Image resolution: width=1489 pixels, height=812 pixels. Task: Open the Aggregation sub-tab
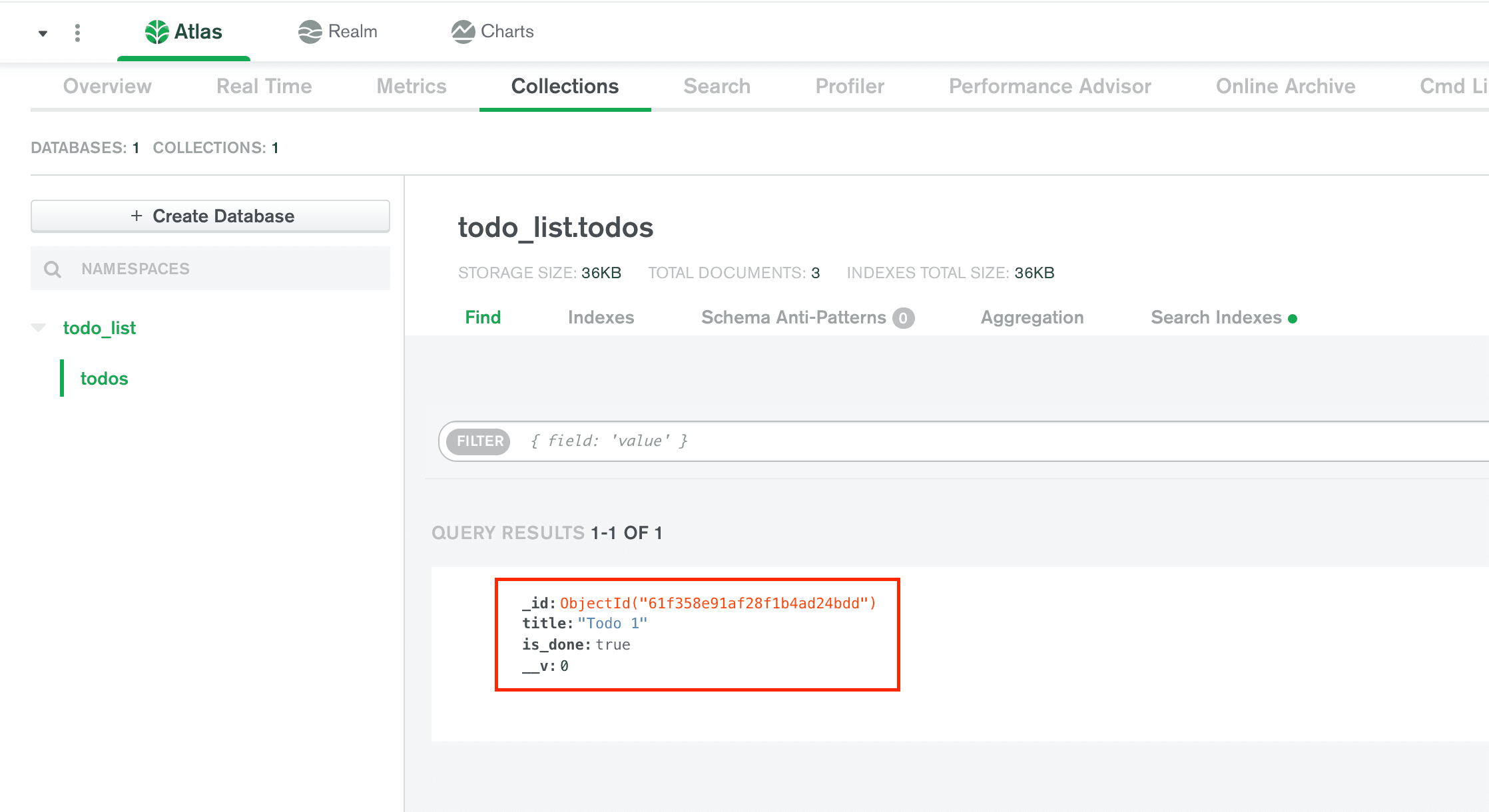(x=1032, y=317)
